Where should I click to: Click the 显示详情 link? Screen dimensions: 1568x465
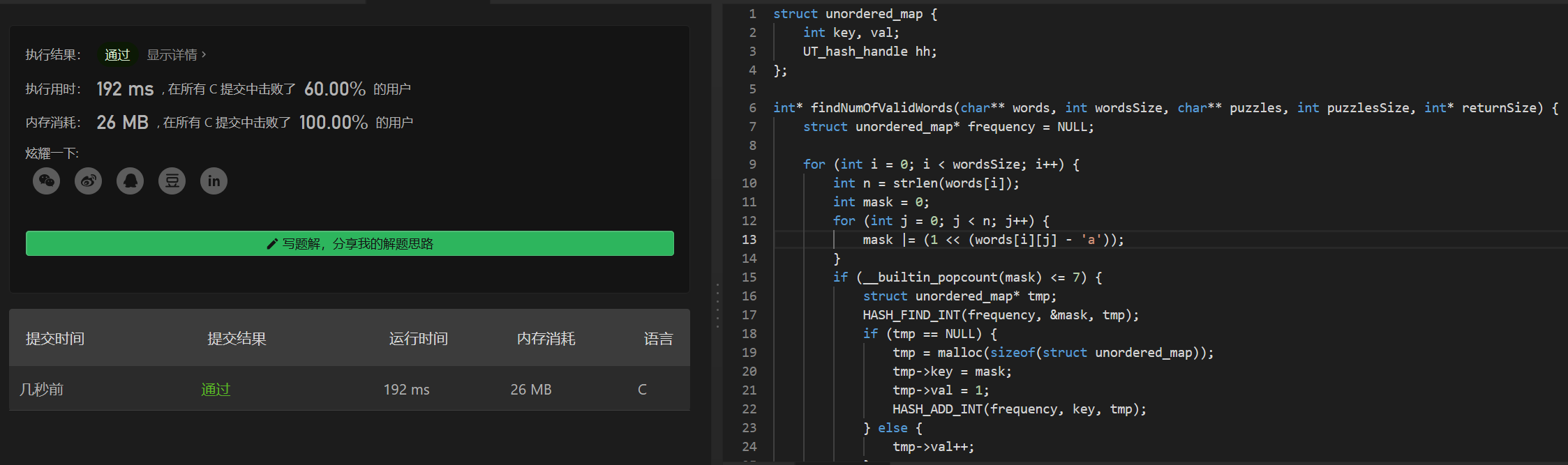(x=176, y=55)
